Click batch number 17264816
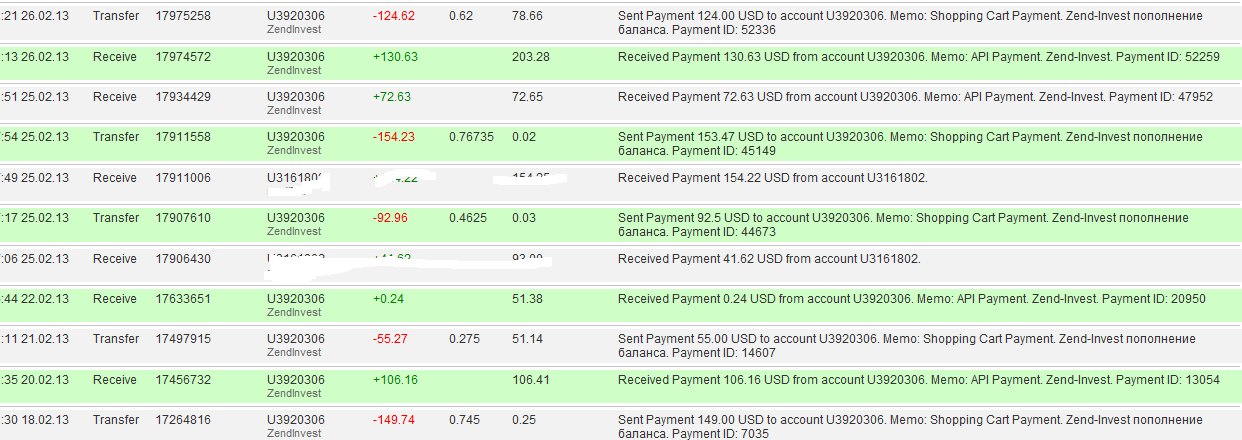This screenshot has width=1242, height=440. click(183, 420)
